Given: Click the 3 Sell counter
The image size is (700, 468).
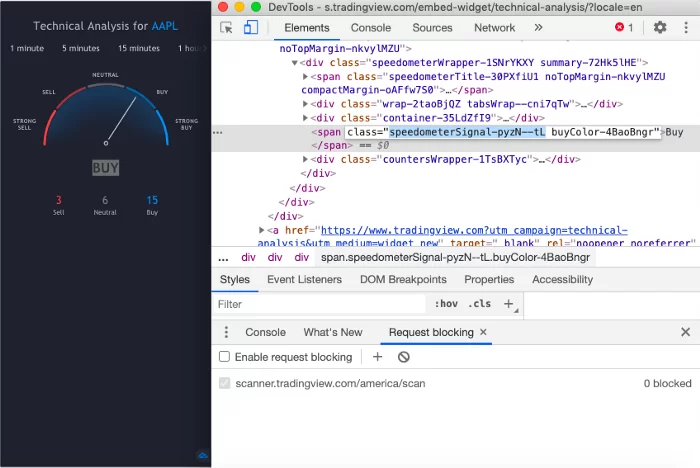Looking at the screenshot, I should tap(59, 205).
